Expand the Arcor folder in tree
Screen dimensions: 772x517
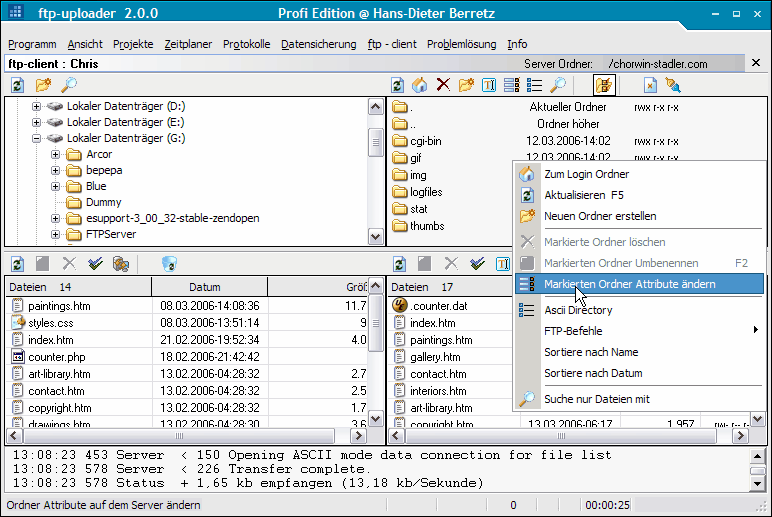point(57,155)
